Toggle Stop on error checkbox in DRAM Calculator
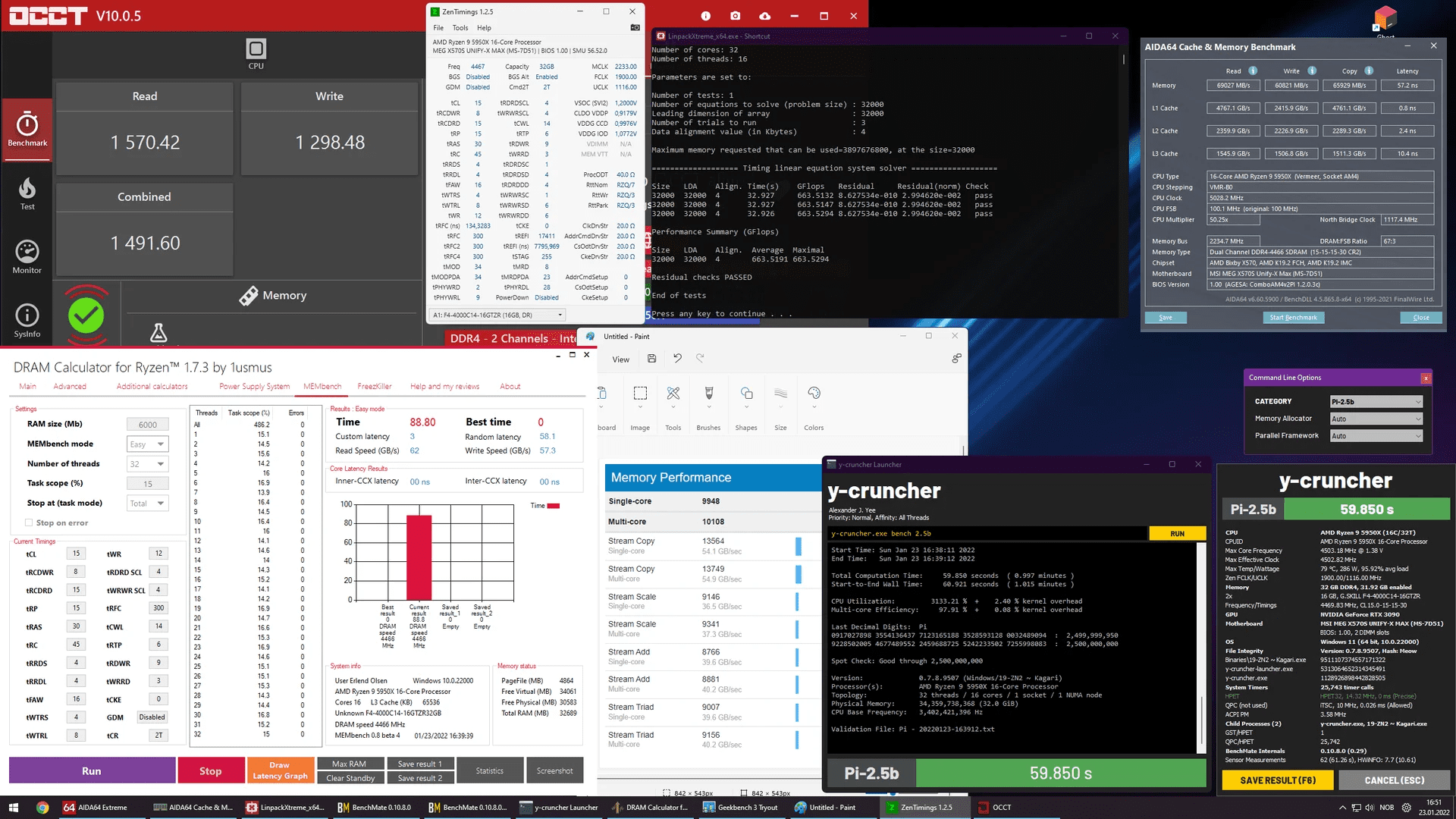Screen dimensions: 1456x819 pyautogui.click(x=29, y=522)
